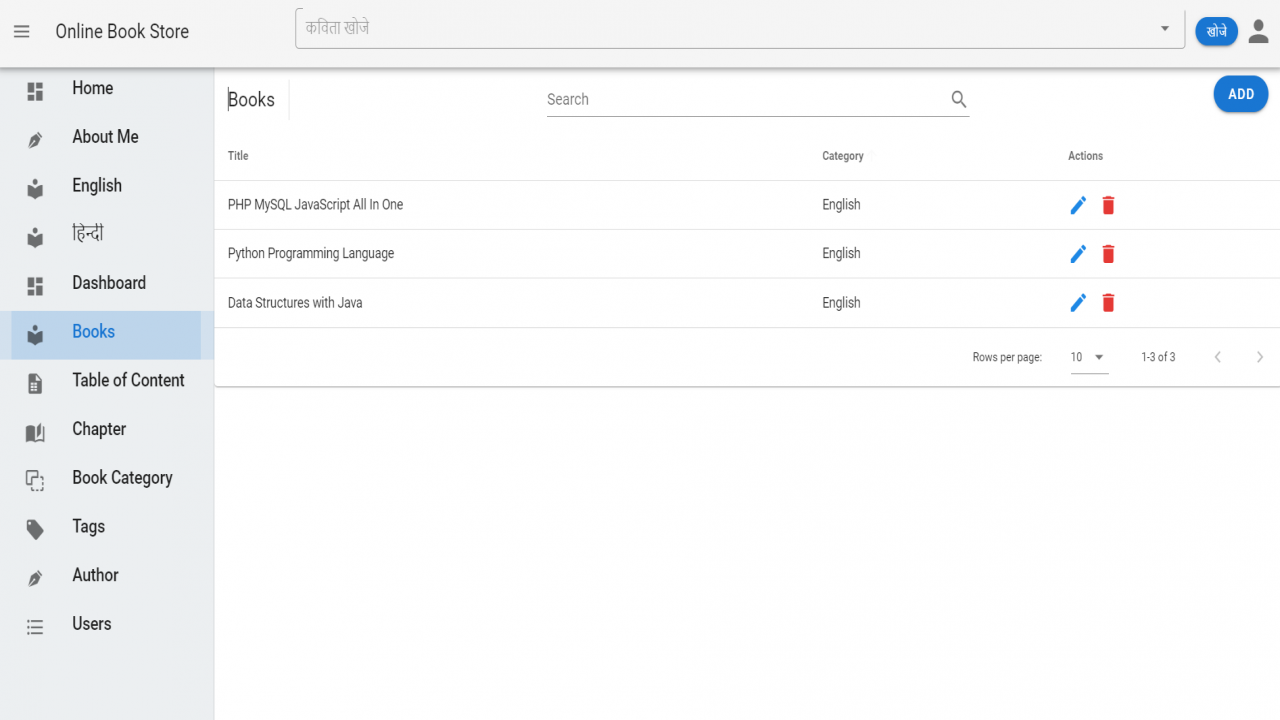Select the "PHP MySQL JavaScript All In One" title

(315, 205)
